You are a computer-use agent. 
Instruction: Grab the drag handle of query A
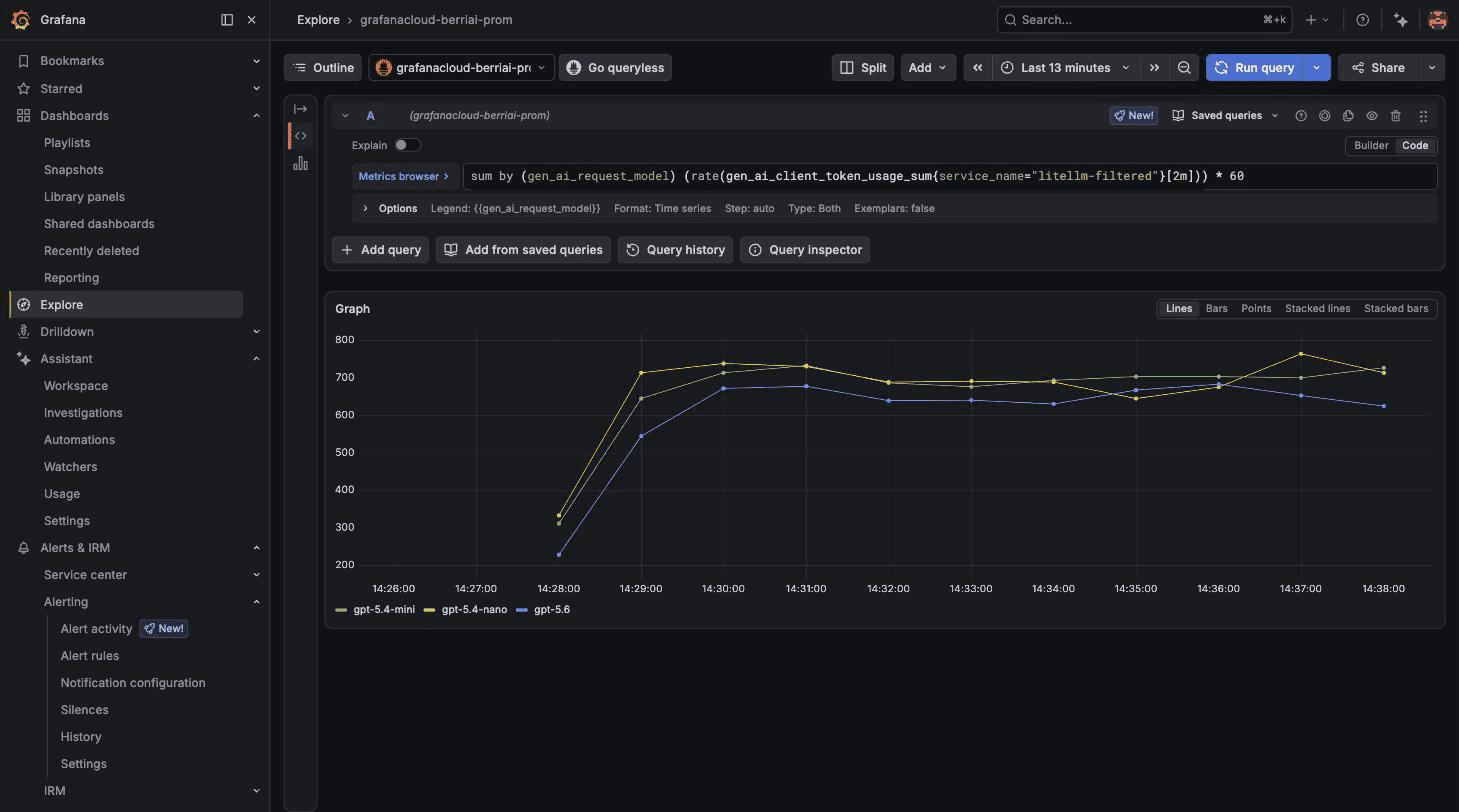[x=1423, y=116]
